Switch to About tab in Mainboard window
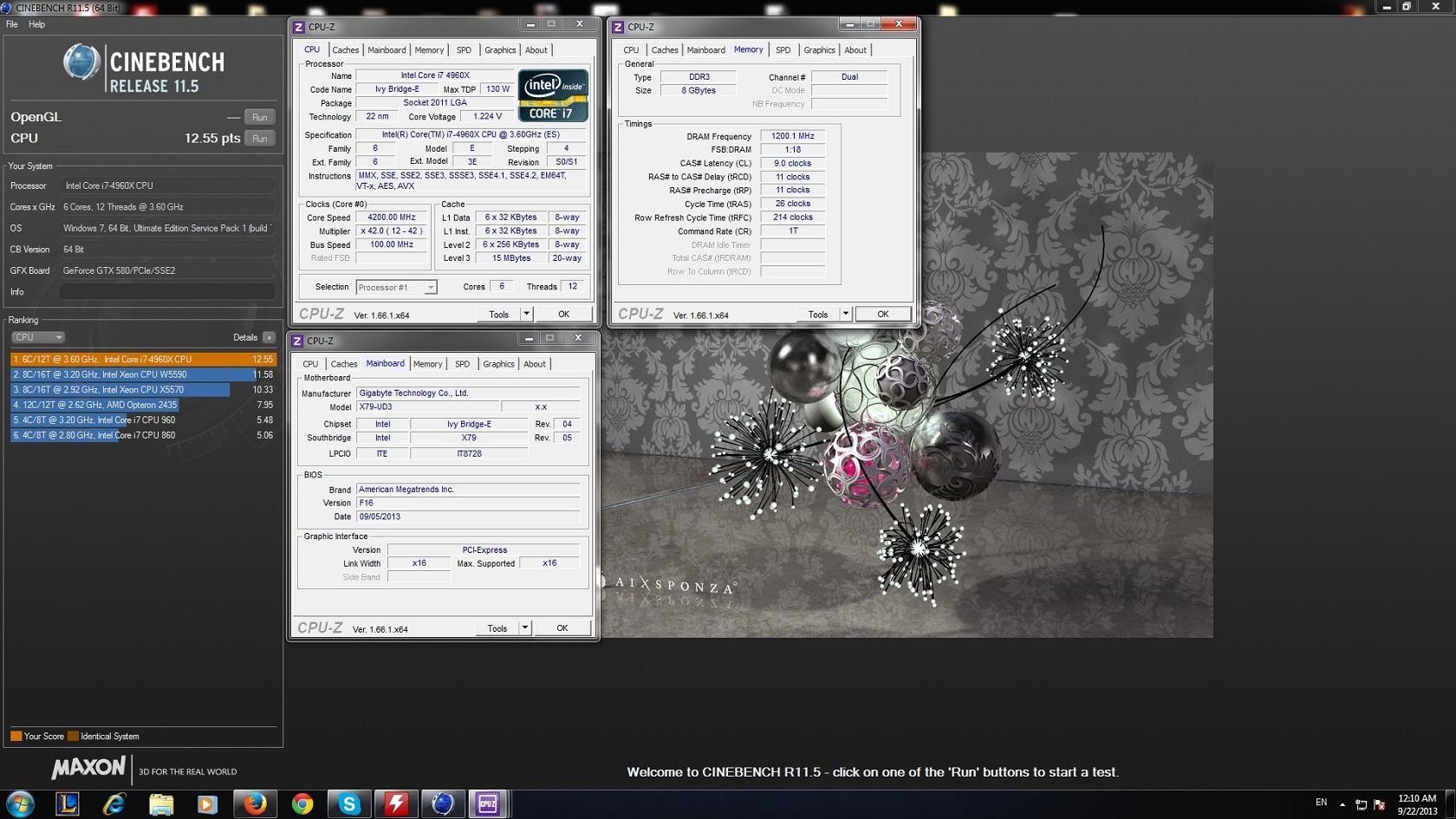This screenshot has width=1456, height=819. click(535, 364)
